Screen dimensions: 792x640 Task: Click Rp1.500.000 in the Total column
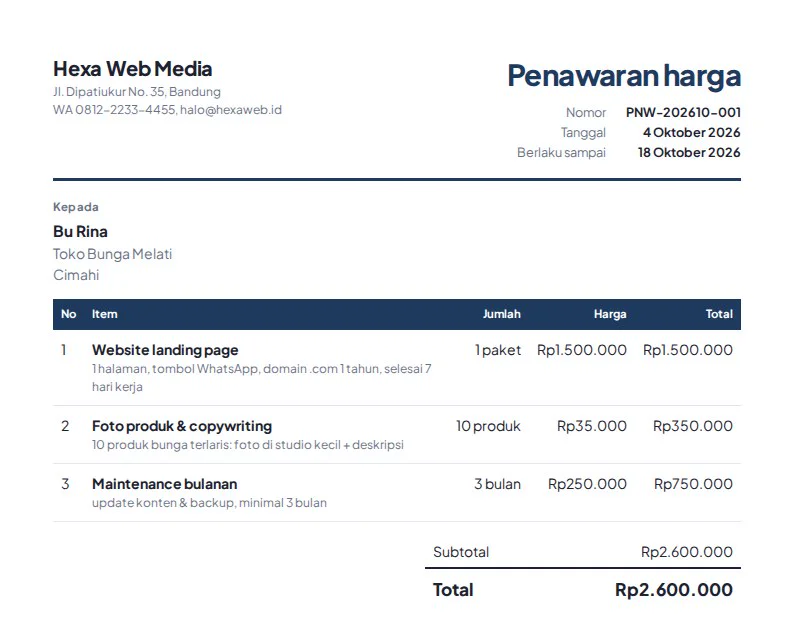click(688, 350)
